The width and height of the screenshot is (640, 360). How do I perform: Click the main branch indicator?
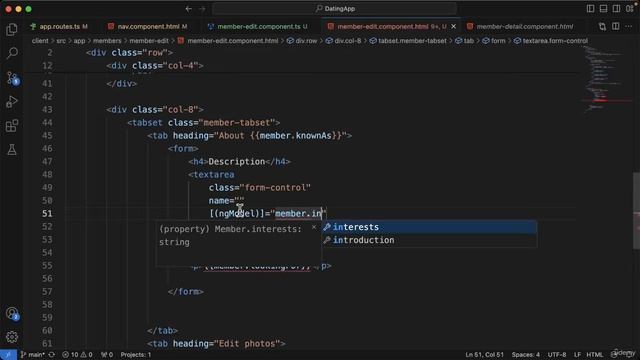33,355
